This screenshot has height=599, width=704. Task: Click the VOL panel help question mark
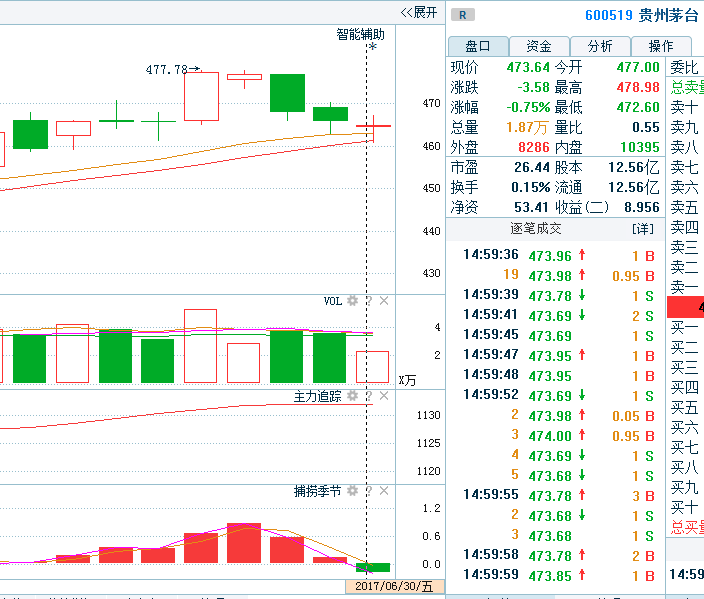point(368,301)
